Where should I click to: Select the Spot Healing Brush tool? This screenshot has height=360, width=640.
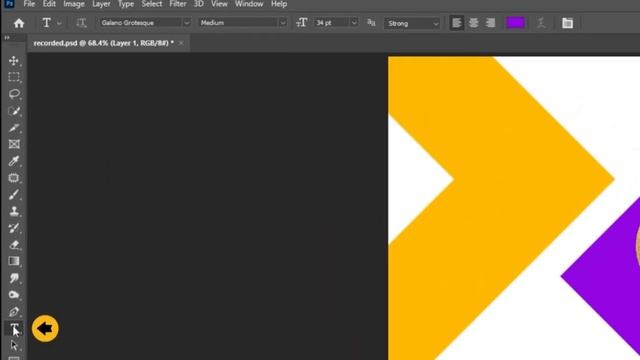[x=14, y=178]
